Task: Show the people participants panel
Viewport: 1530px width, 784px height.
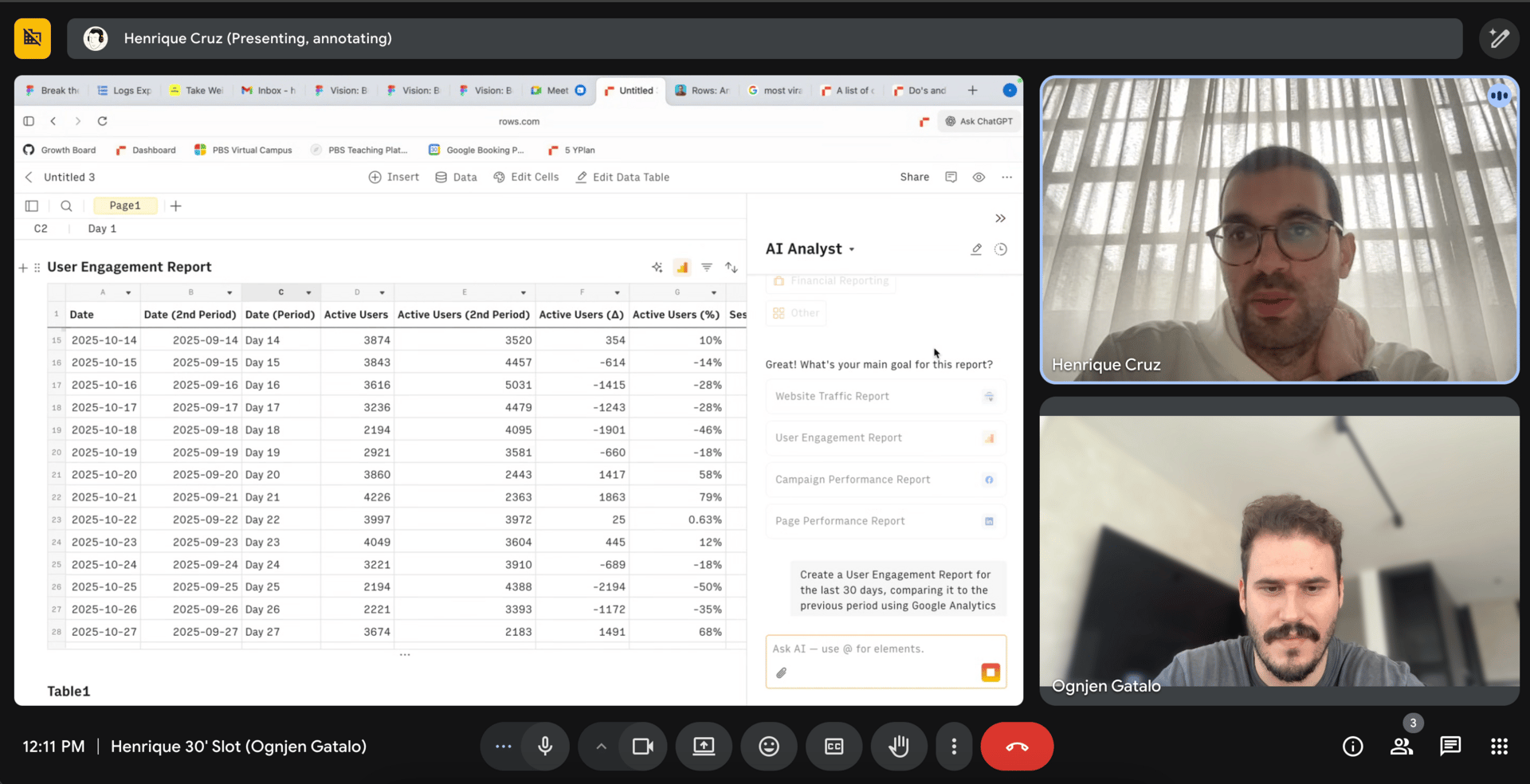Action: tap(1402, 747)
